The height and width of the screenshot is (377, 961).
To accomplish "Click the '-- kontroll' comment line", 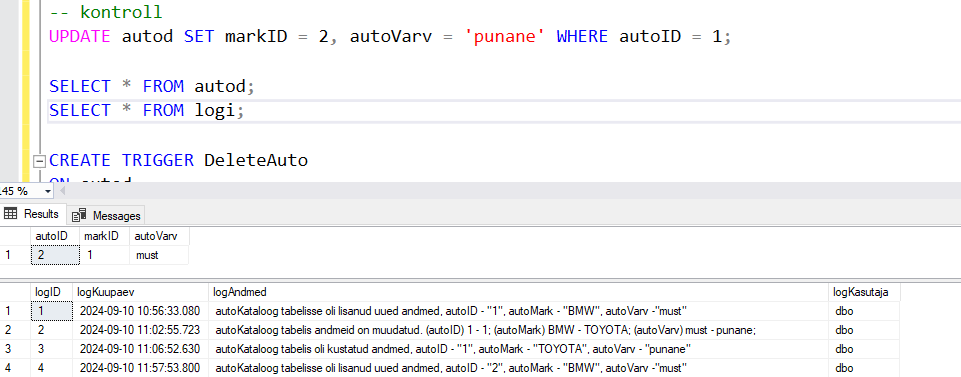I will point(105,12).
